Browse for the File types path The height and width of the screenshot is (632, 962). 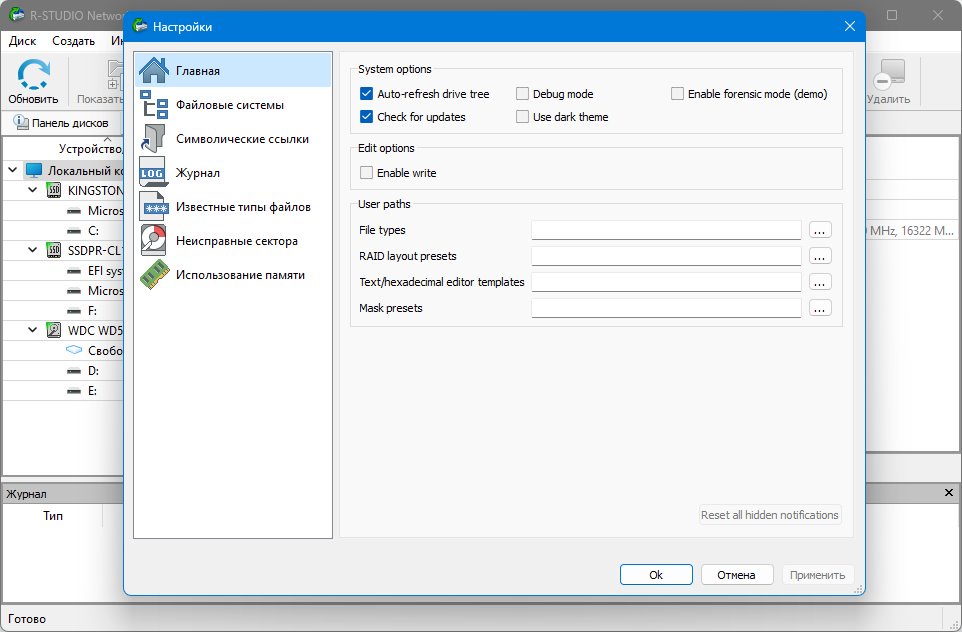[820, 230]
